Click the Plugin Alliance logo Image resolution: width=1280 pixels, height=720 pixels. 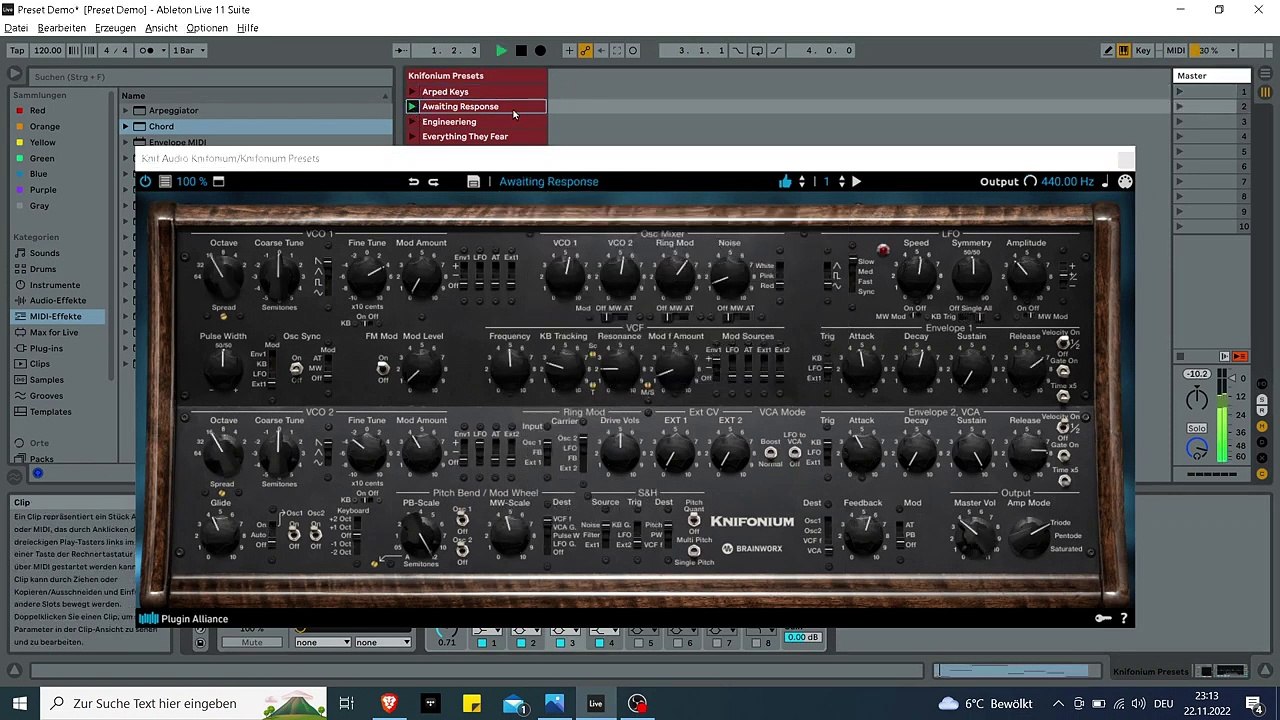[184, 619]
